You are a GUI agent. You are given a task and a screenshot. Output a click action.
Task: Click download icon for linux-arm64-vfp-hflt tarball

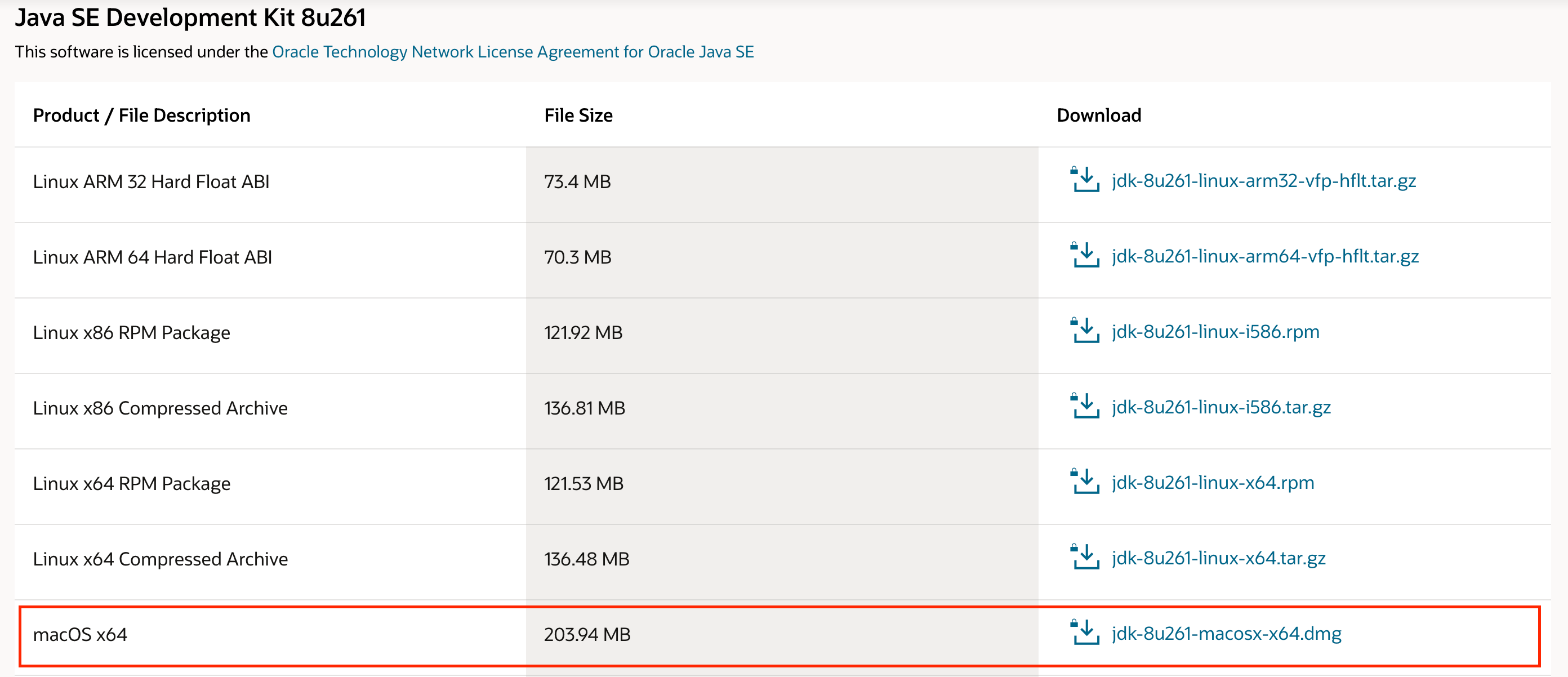click(1085, 256)
